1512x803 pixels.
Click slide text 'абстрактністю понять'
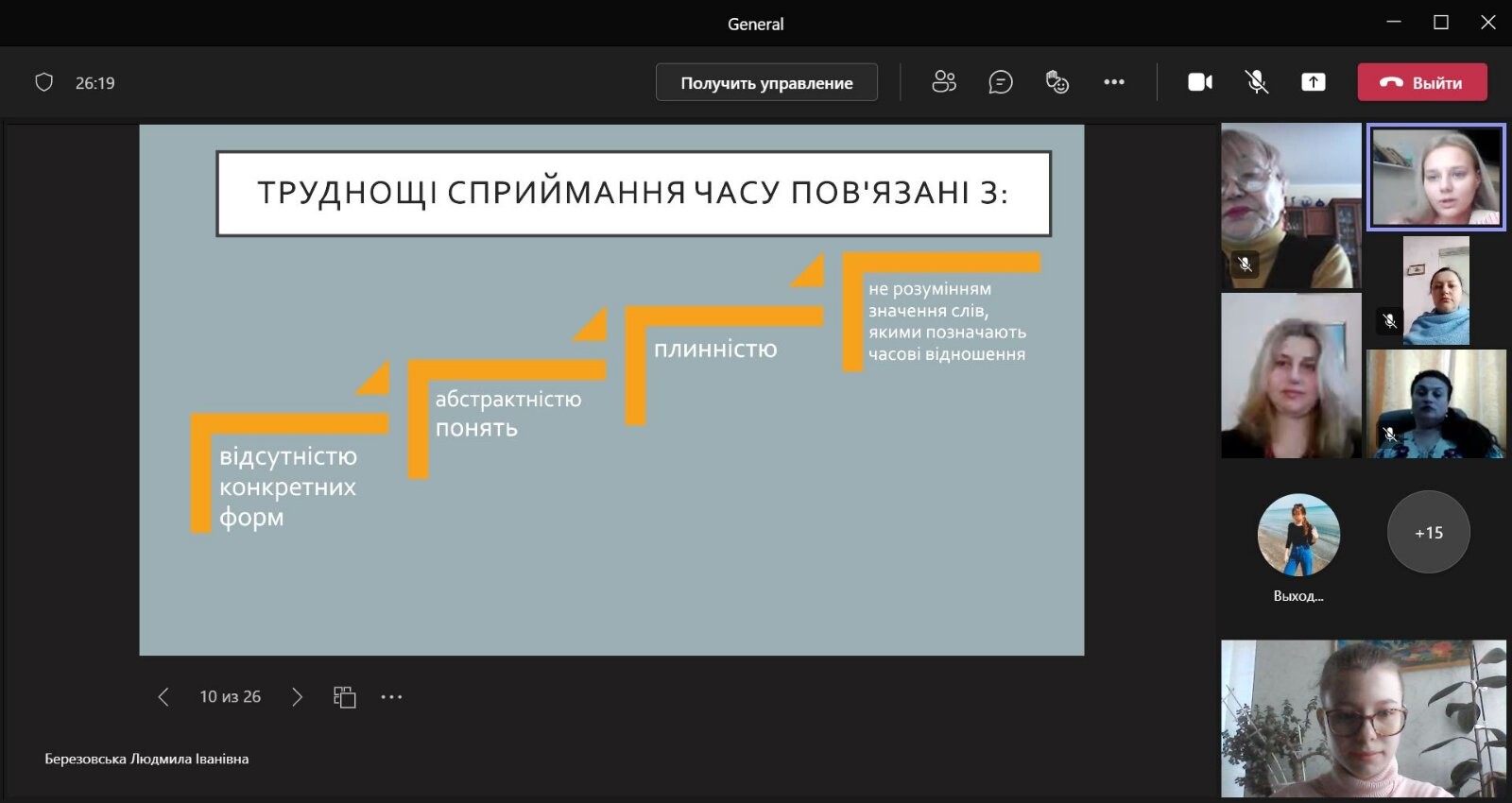[508, 414]
